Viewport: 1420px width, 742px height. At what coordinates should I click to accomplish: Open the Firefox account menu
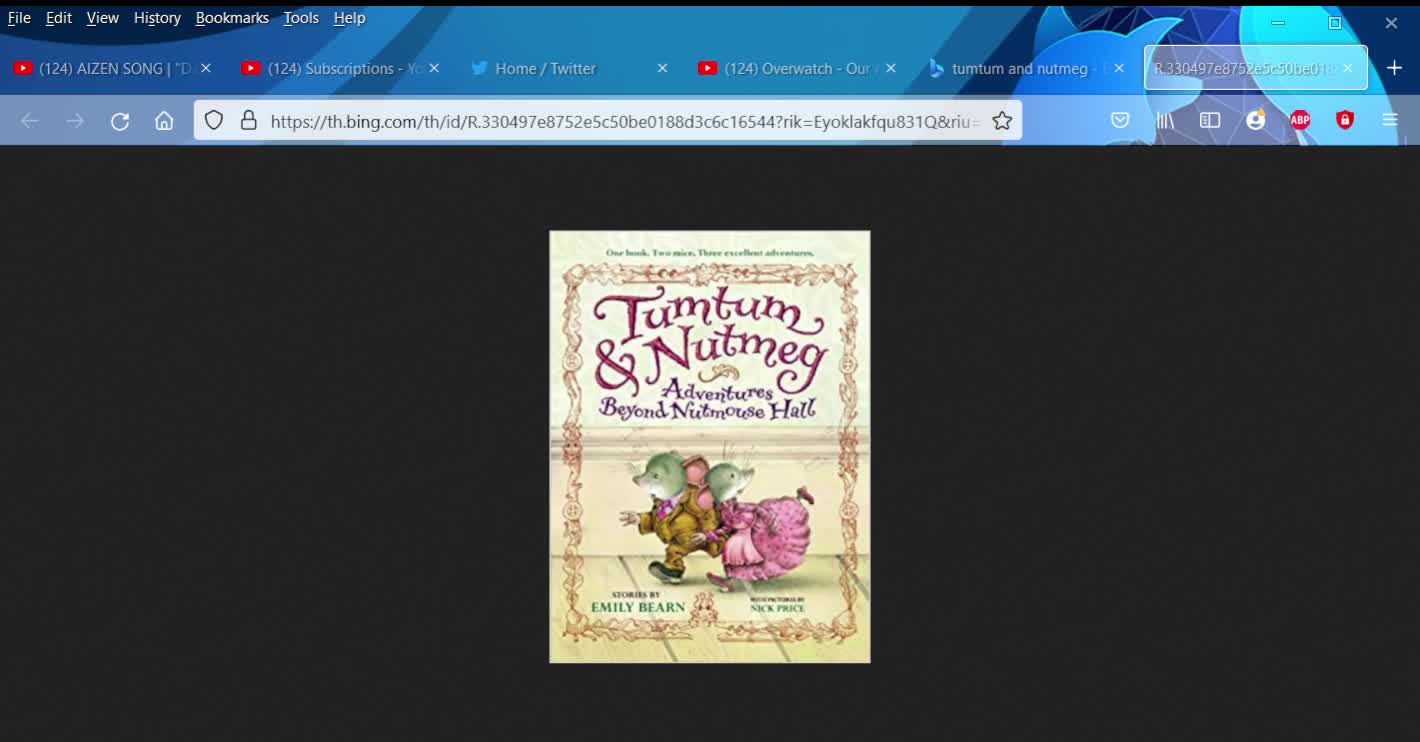click(x=1255, y=120)
